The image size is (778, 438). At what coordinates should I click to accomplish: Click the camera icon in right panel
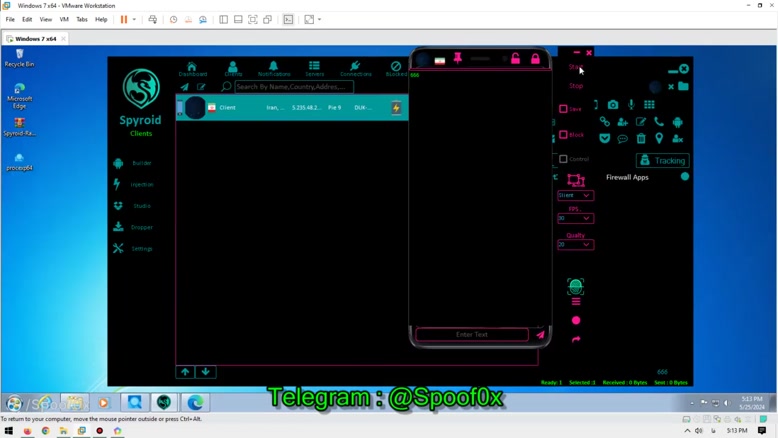(613, 105)
